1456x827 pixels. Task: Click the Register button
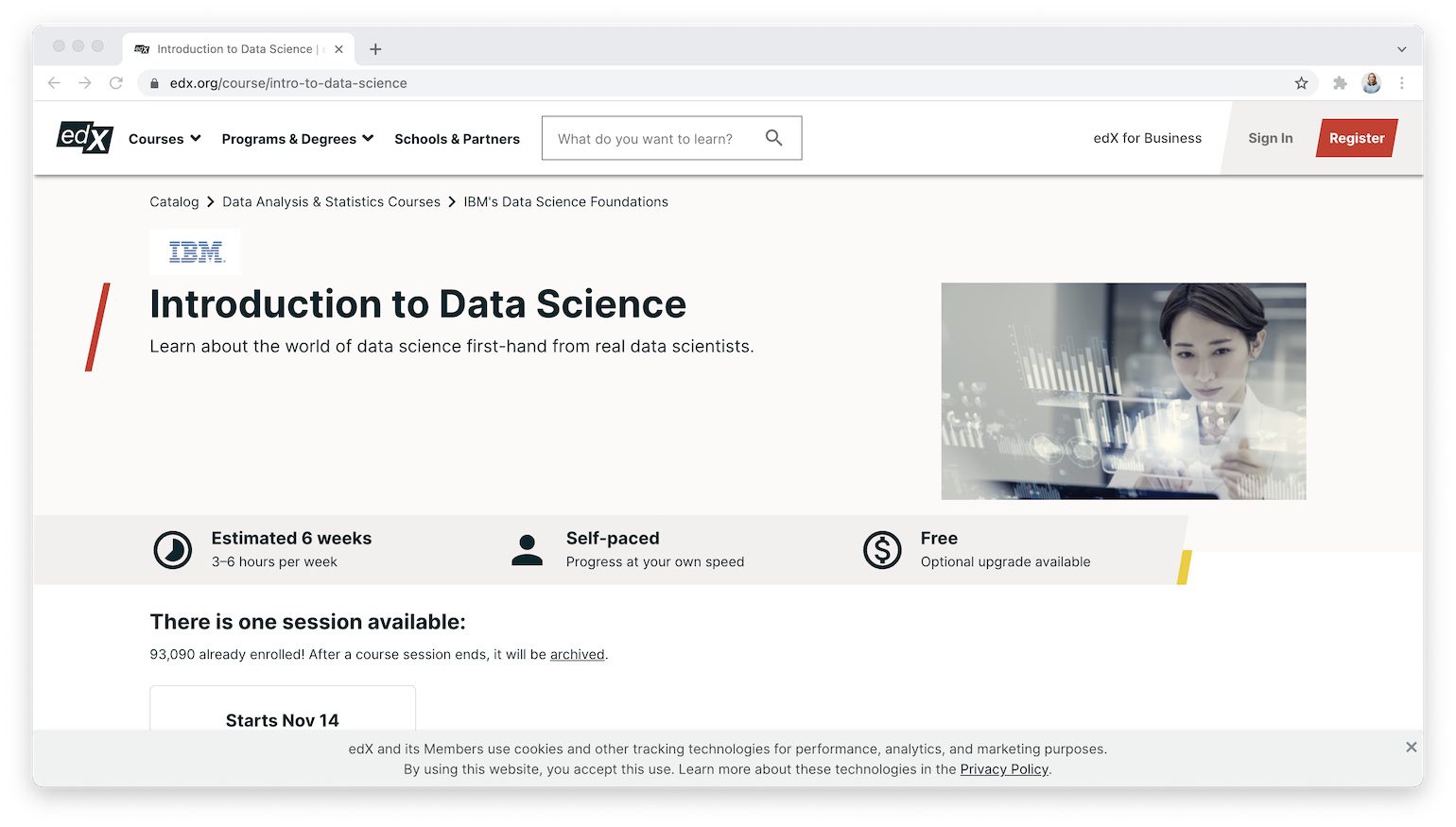(x=1356, y=137)
